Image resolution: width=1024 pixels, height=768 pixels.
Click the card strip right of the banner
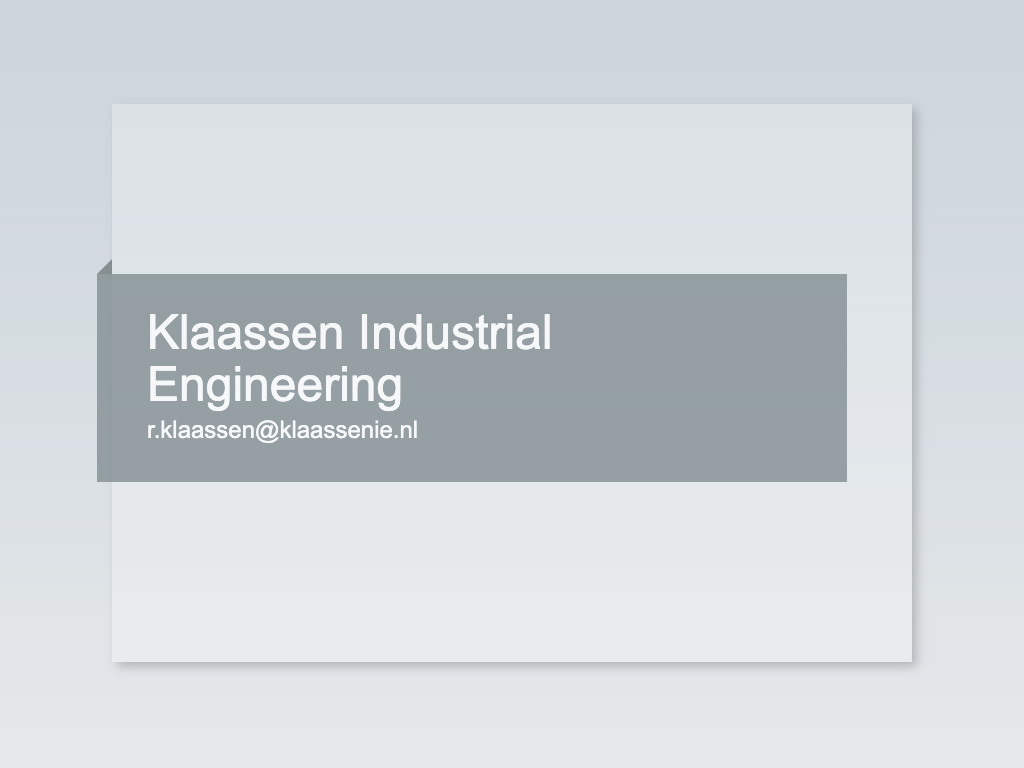coord(879,378)
